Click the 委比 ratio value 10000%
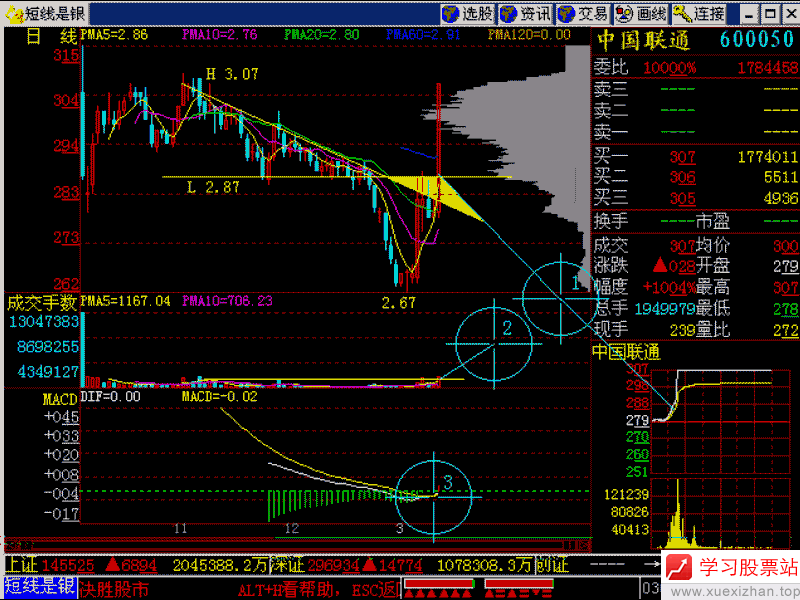 coord(669,68)
